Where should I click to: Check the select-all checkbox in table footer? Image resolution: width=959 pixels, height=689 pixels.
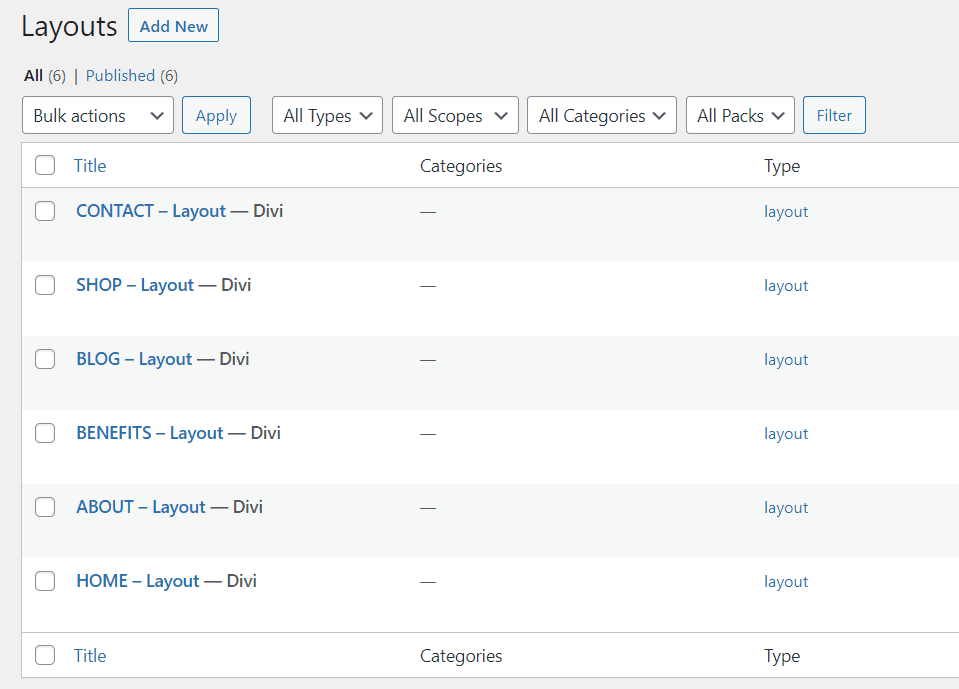(45, 655)
